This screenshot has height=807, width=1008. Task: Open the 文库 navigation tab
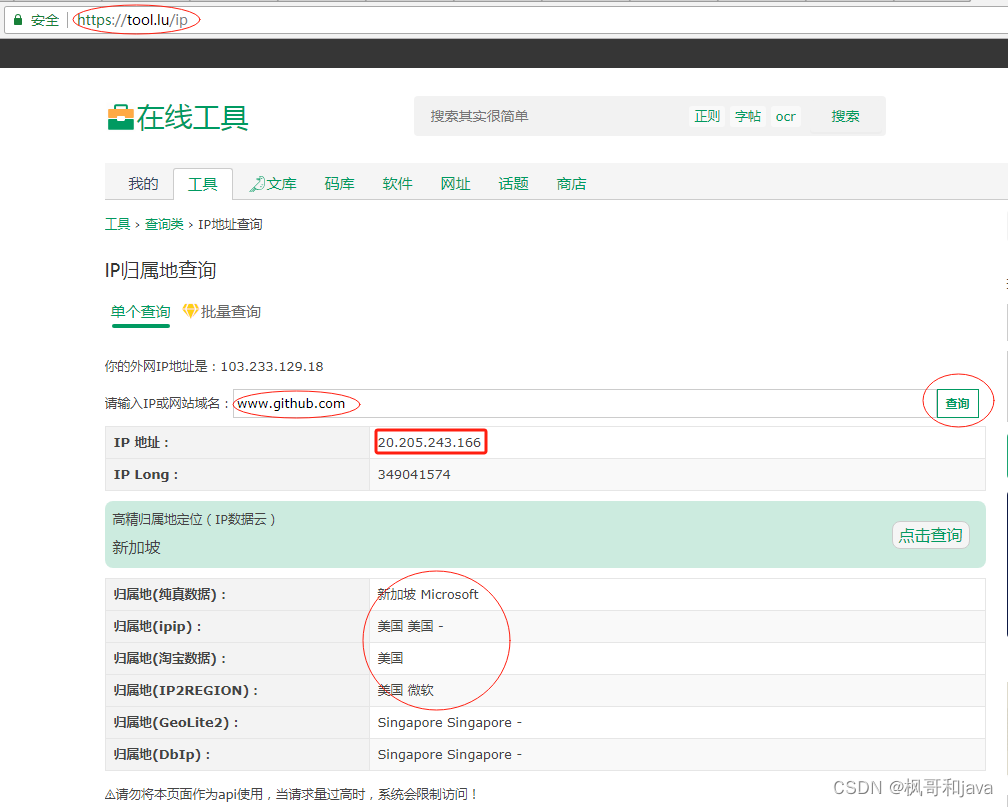282,184
